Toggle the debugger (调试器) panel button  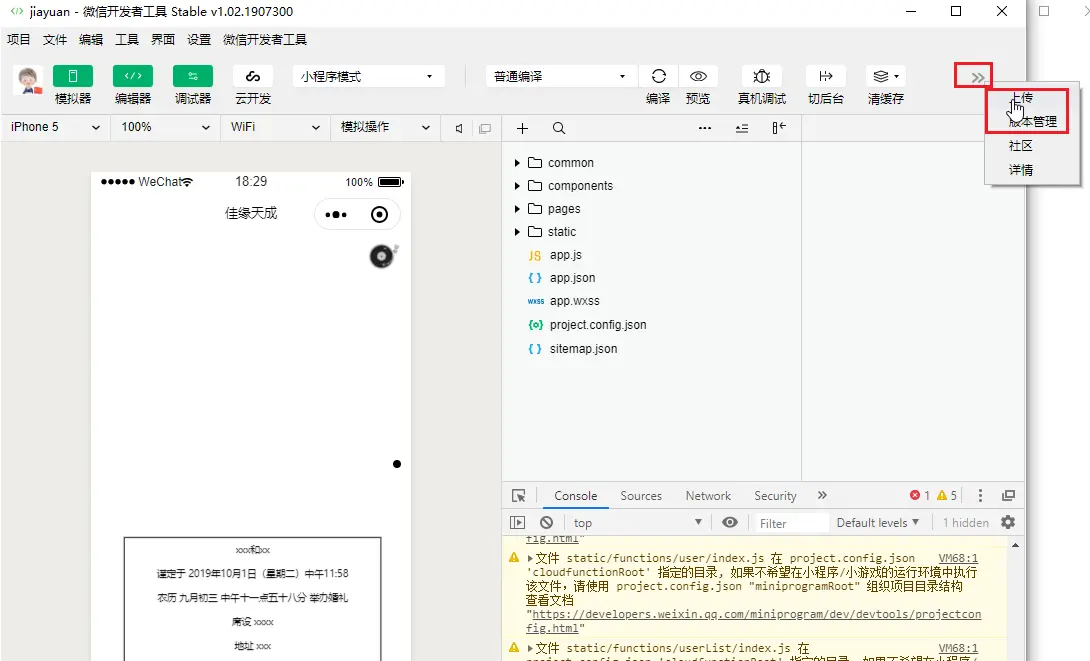[x=193, y=76]
